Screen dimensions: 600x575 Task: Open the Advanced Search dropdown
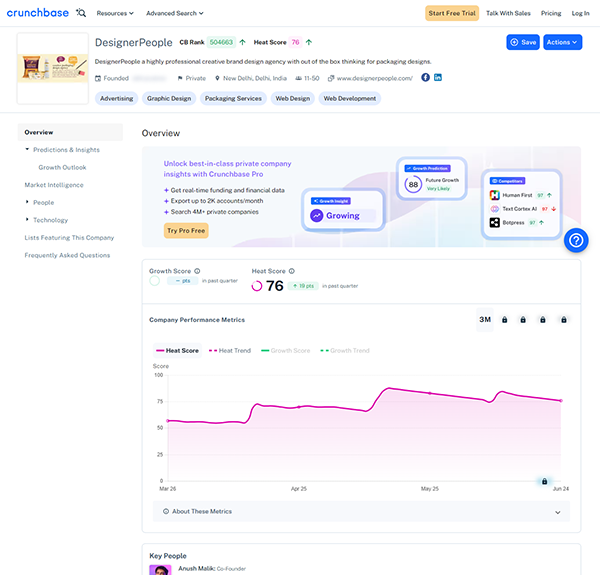click(x=174, y=13)
